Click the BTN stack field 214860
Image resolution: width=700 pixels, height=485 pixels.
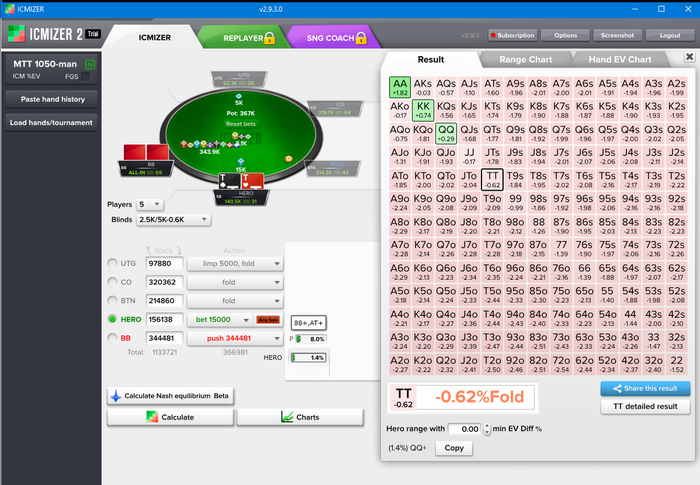pos(164,301)
